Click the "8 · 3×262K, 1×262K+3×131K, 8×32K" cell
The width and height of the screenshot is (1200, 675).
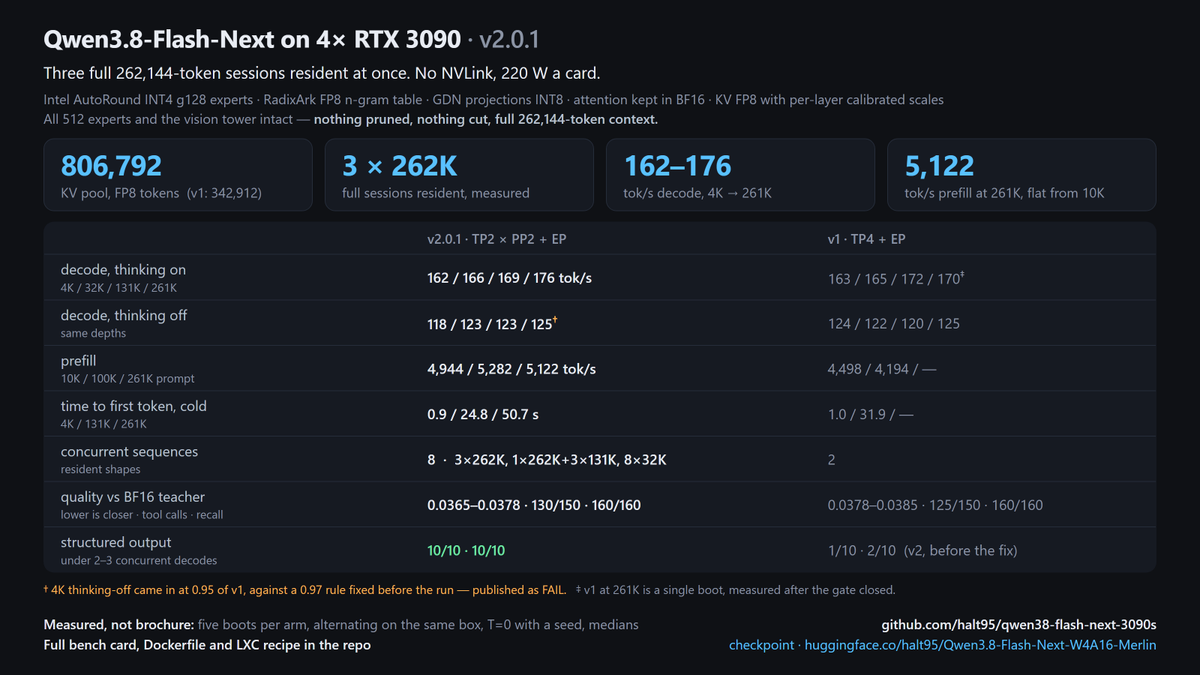[547, 460]
